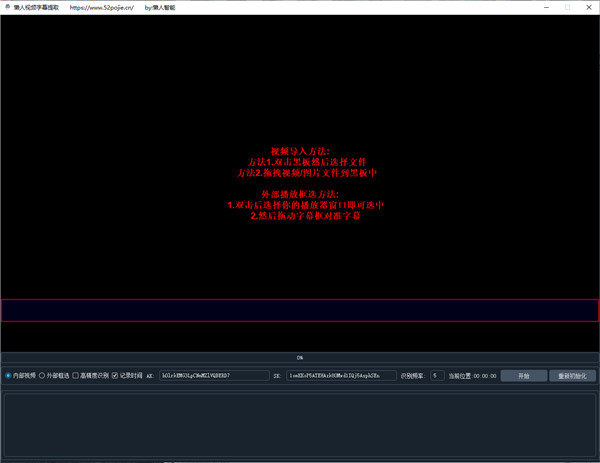Click the 开始 start button

(523, 376)
